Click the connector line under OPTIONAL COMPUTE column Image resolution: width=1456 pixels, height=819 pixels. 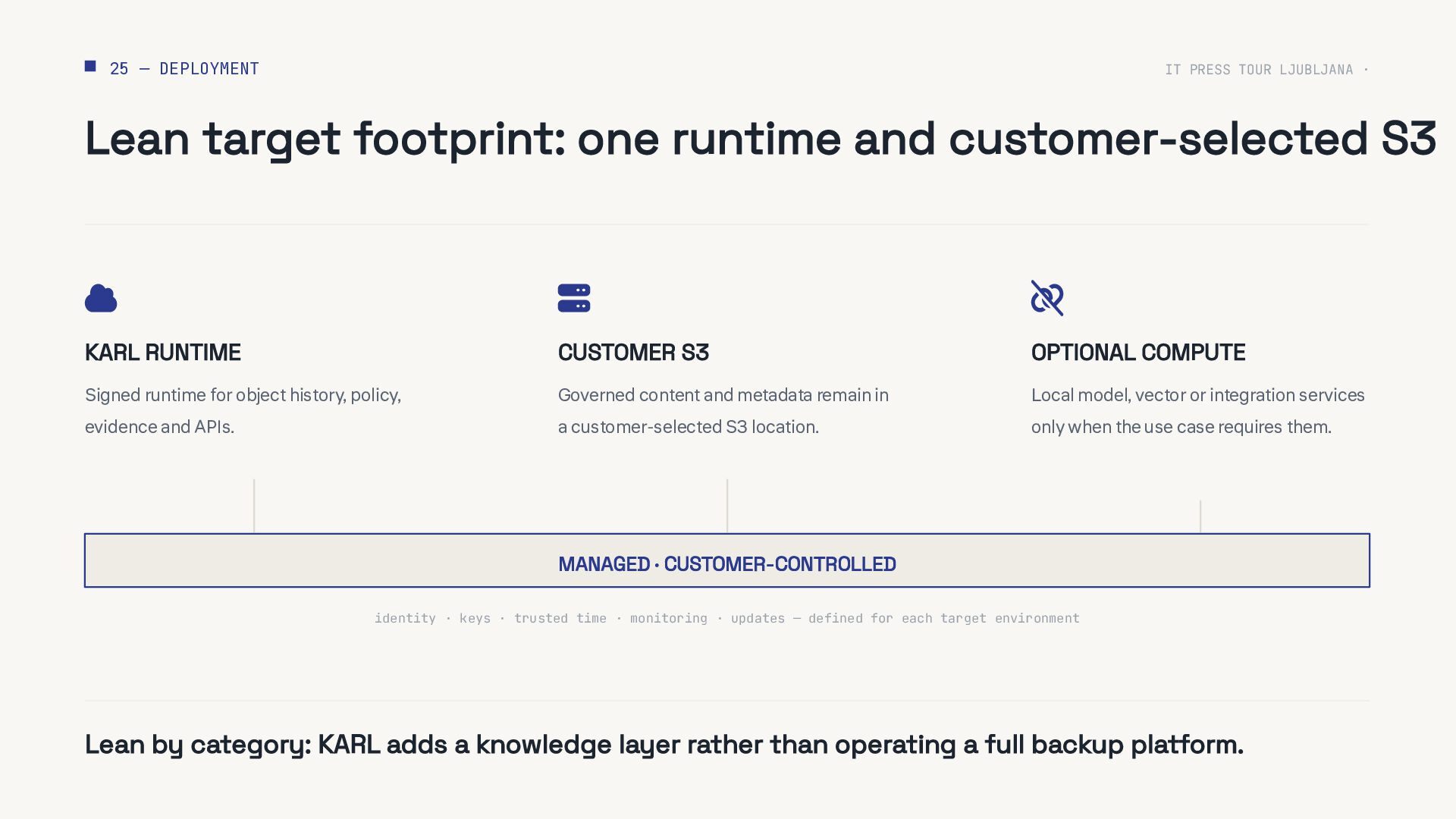click(x=1200, y=516)
